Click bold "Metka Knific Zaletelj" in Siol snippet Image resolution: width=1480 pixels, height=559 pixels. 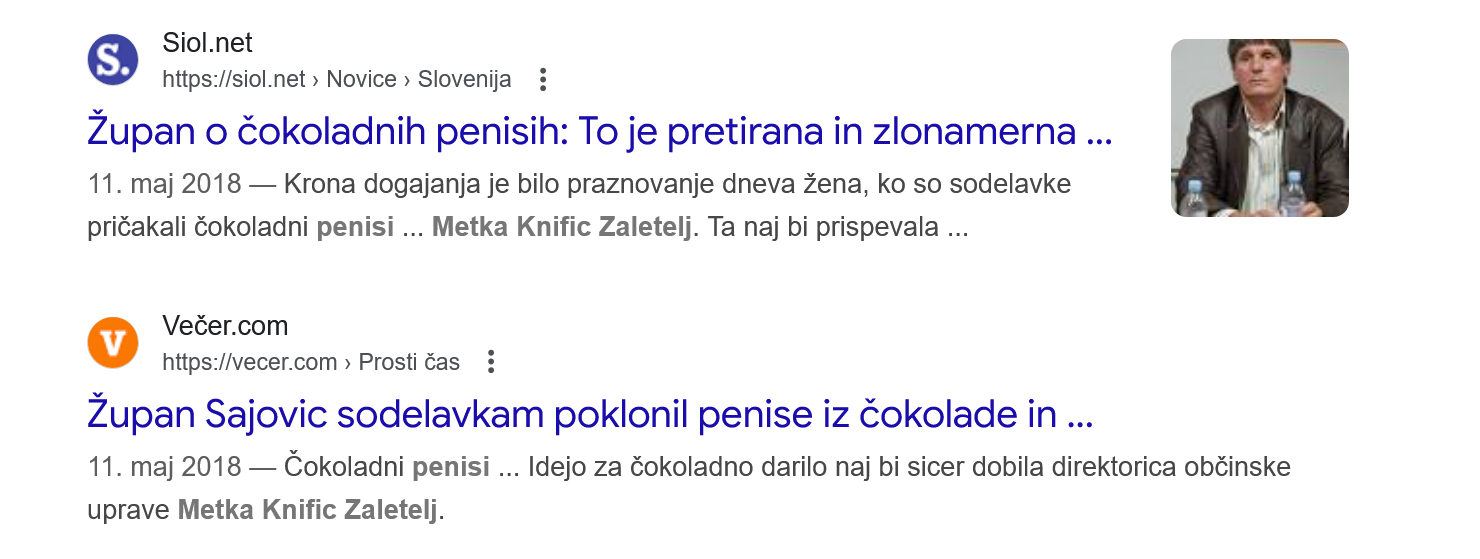pos(562,228)
